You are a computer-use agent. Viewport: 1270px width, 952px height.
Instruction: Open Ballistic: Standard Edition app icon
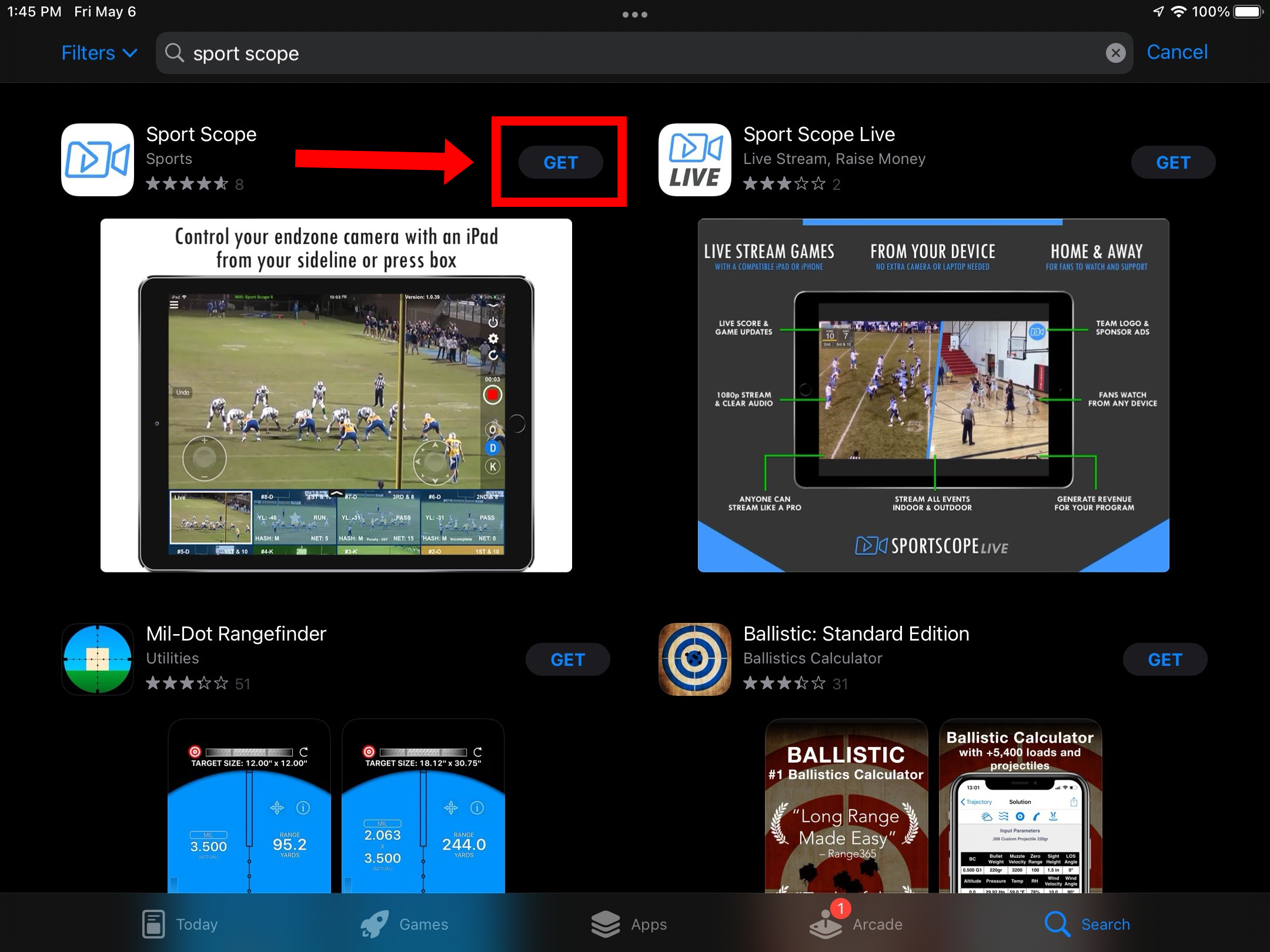point(695,659)
